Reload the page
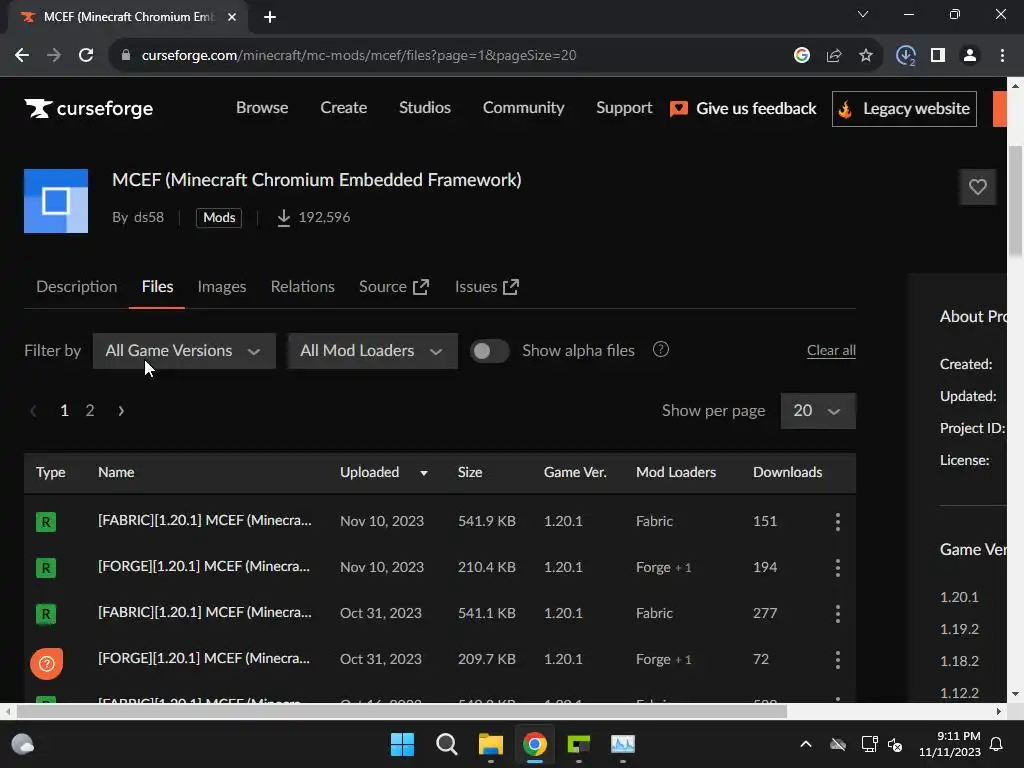This screenshot has width=1024, height=768. 86,55
